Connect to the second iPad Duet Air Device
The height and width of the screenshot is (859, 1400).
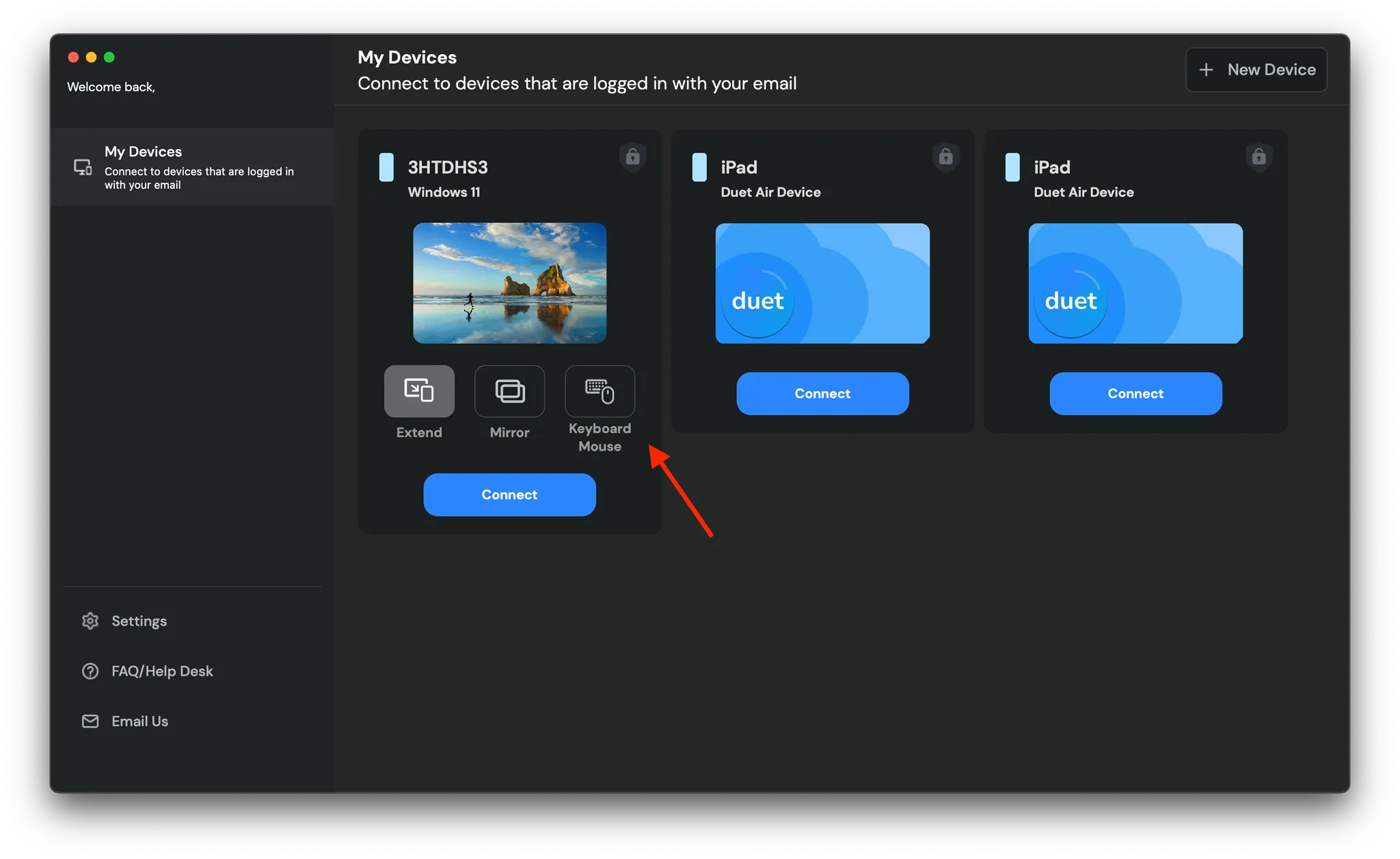click(1135, 393)
